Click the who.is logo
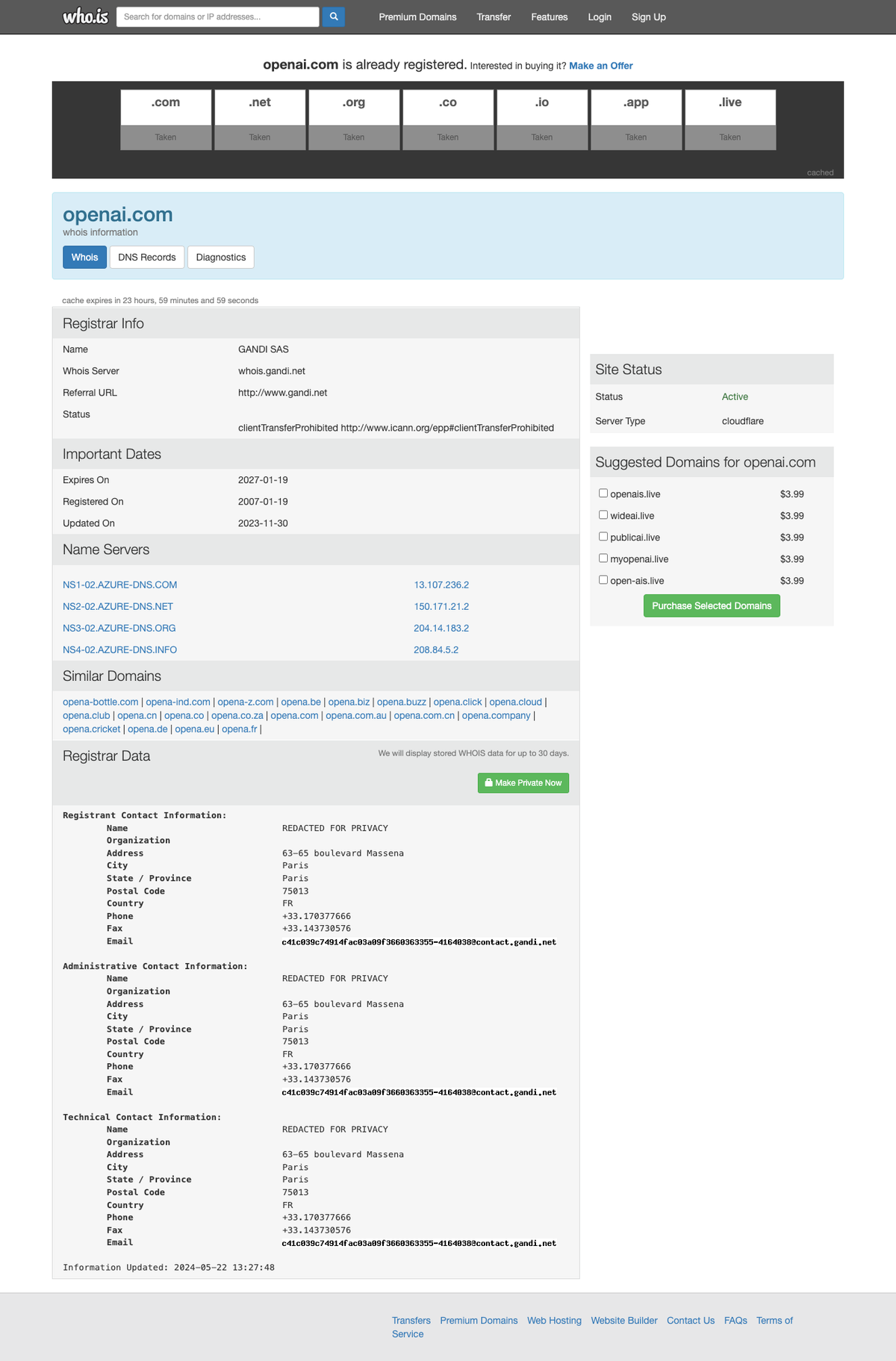 click(85, 16)
